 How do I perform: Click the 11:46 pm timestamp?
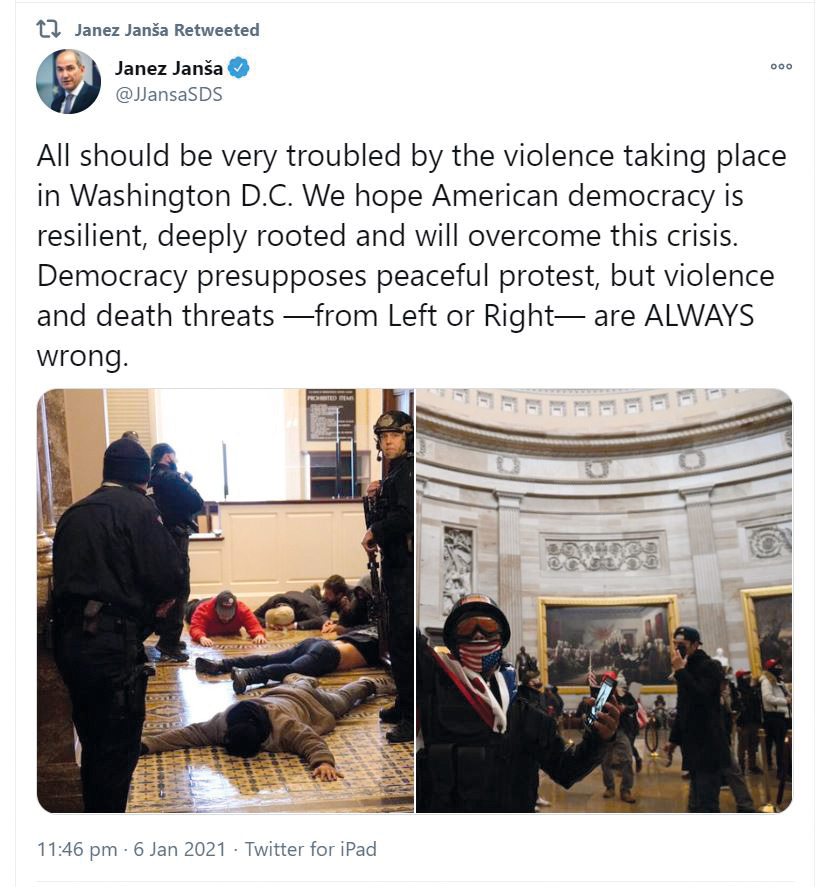(x=77, y=849)
